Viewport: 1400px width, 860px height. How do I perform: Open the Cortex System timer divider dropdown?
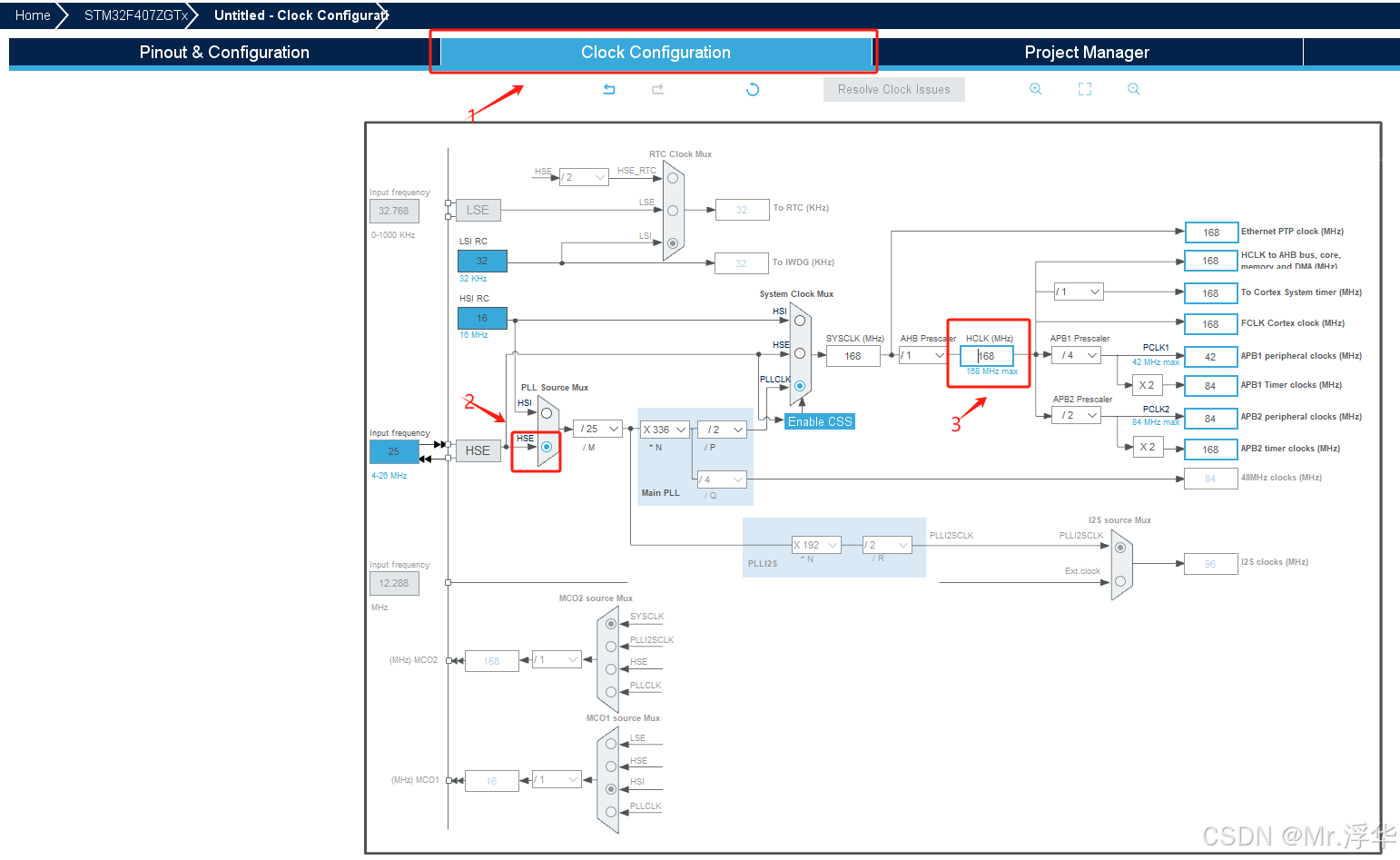click(1079, 292)
